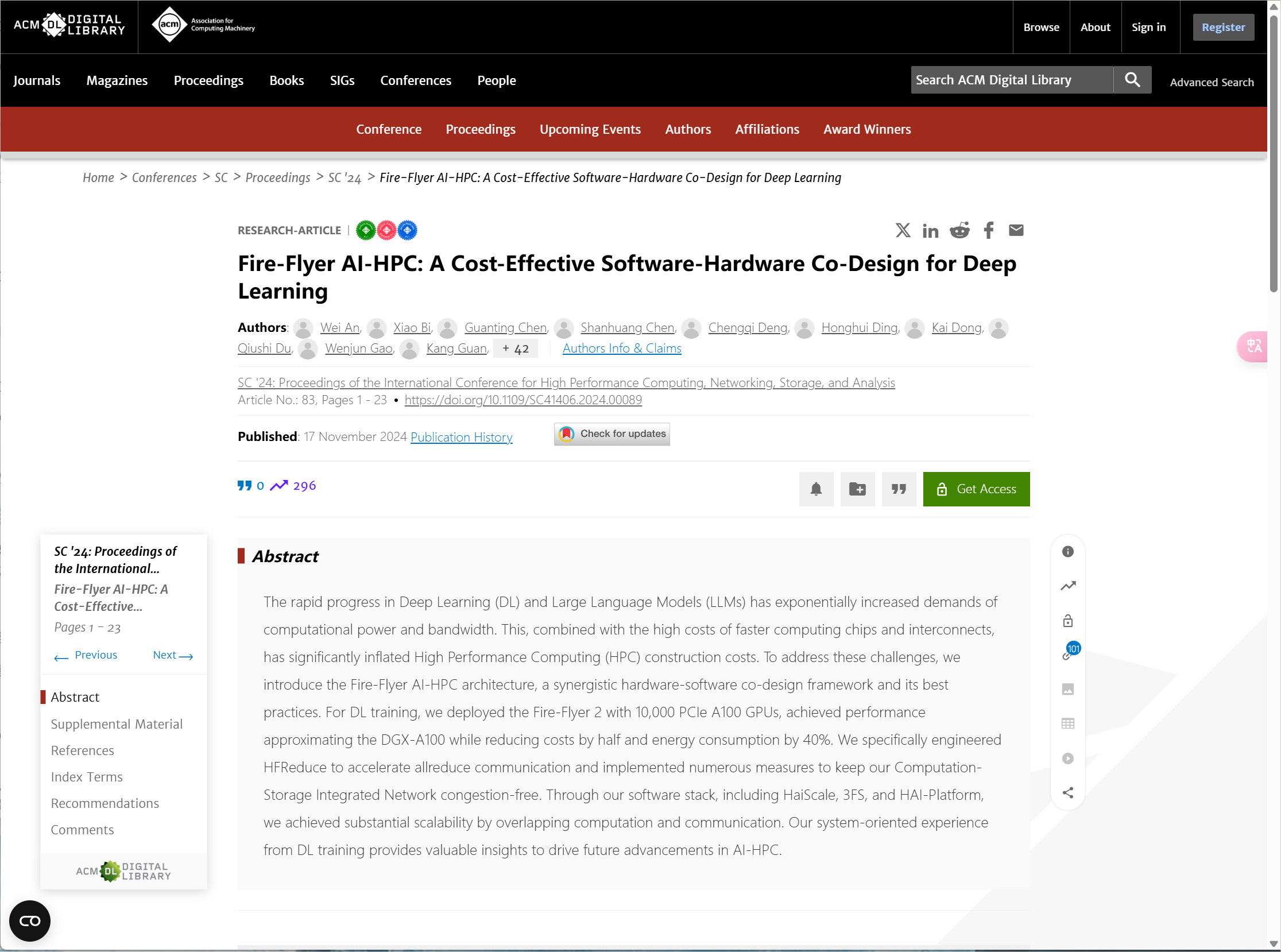Click the Home breadcrumb link
The width and height of the screenshot is (1281, 952).
click(98, 177)
